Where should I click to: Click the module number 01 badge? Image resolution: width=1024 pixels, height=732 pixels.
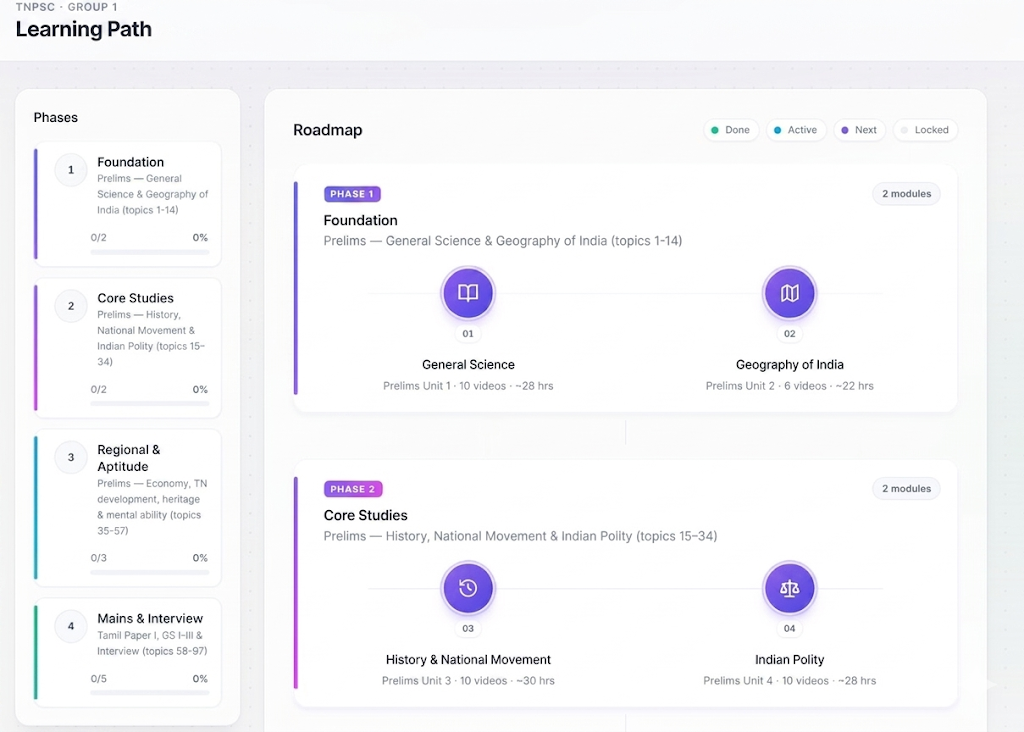point(468,334)
